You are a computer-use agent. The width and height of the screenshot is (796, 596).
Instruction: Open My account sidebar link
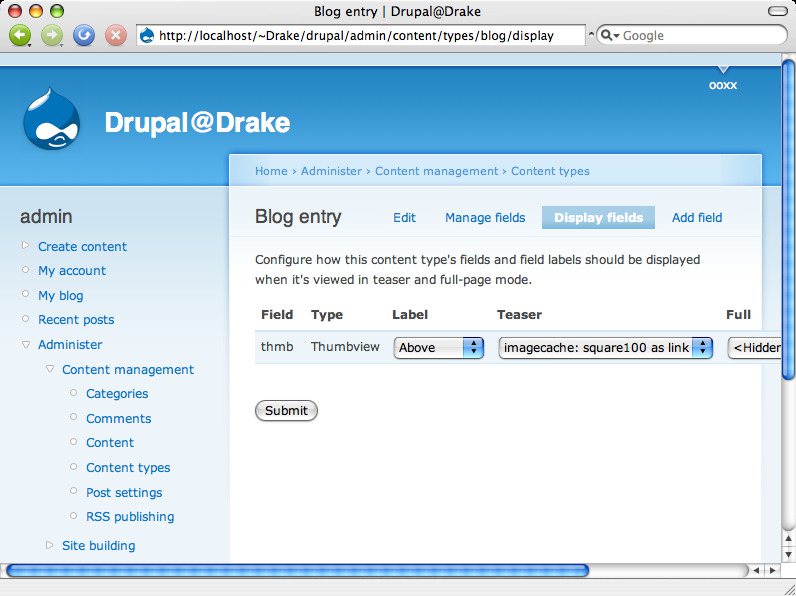click(72, 271)
